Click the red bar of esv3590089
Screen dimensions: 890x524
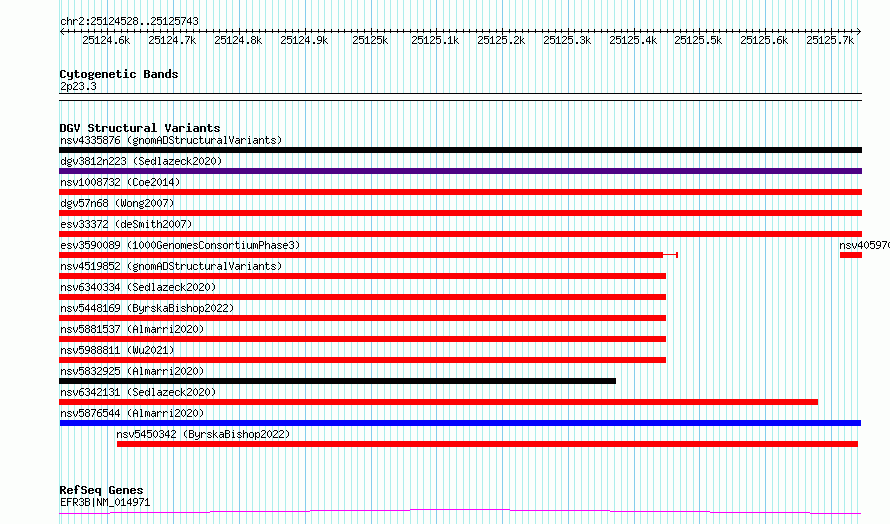pyautogui.click(x=361, y=255)
